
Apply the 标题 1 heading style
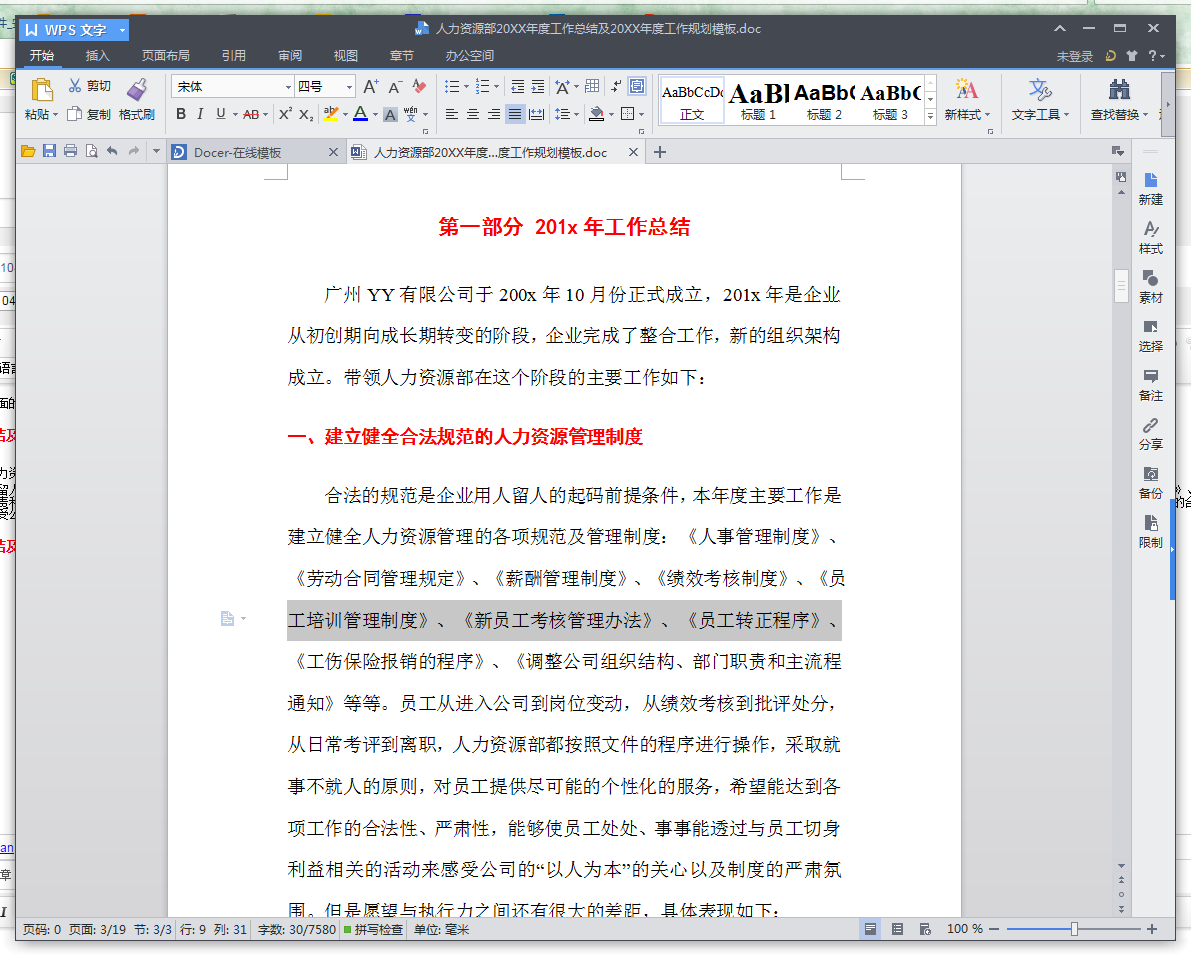758,100
